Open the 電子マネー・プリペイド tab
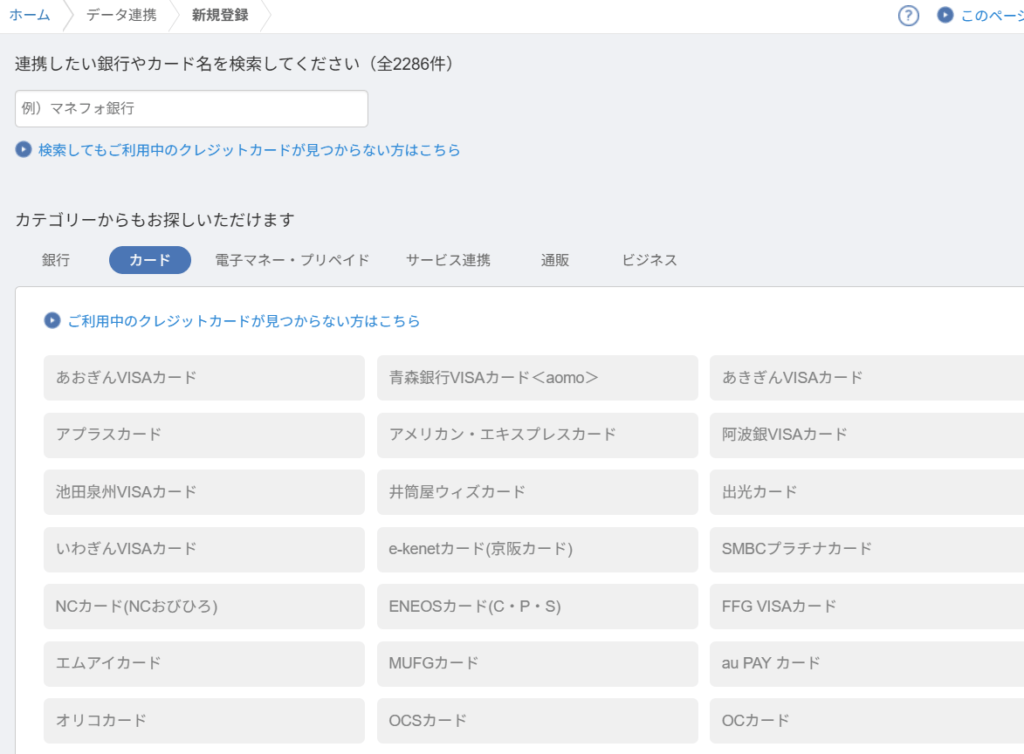 tap(292, 260)
